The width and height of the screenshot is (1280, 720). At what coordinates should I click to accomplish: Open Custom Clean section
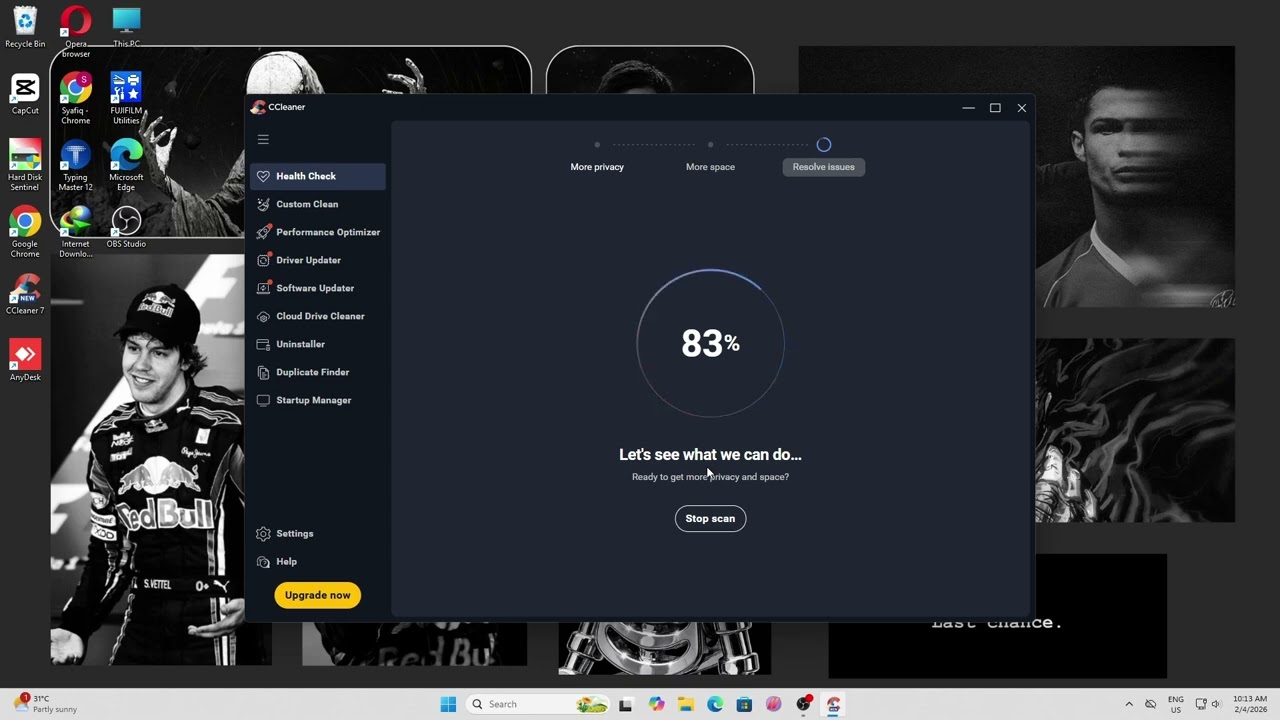(x=317, y=204)
